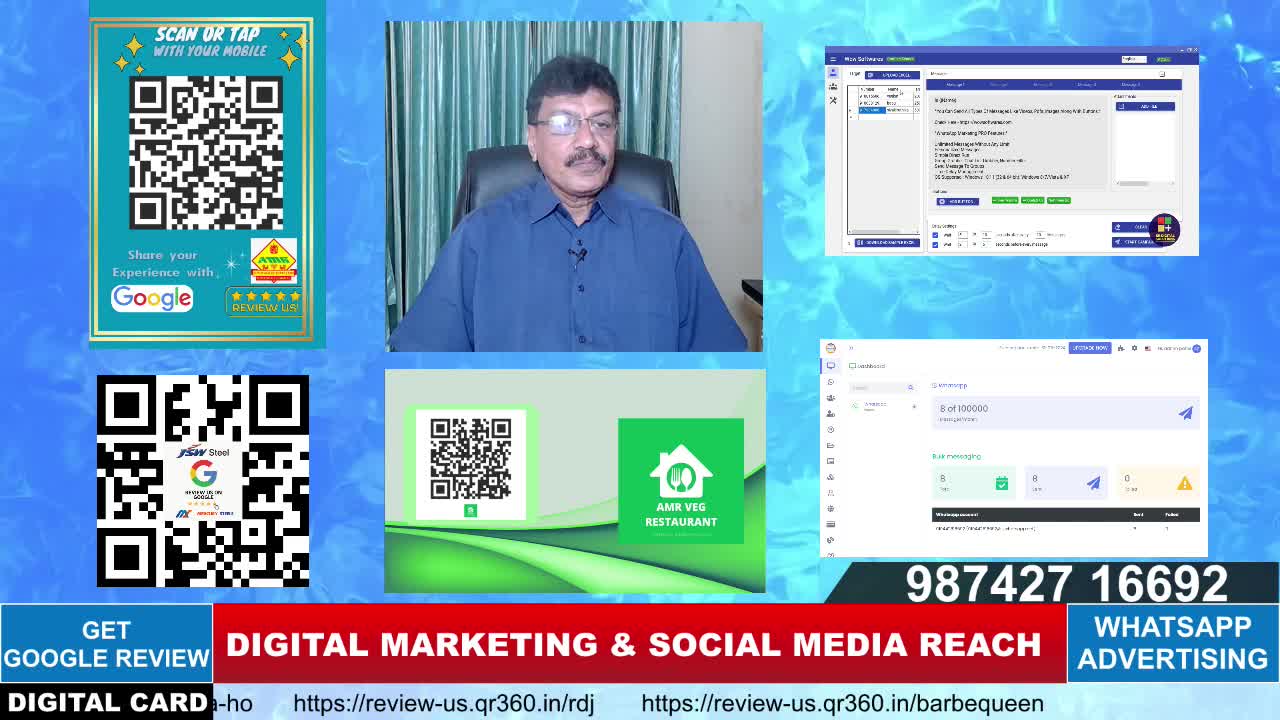Click the second green variable button

tap(1032, 200)
